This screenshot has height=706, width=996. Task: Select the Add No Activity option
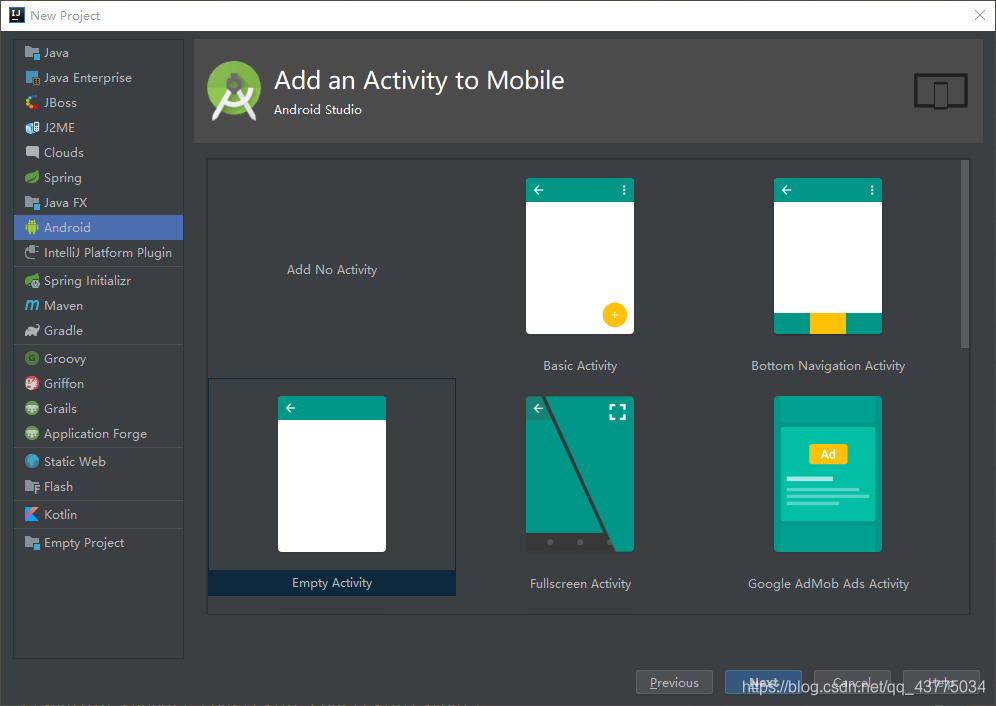coord(332,269)
